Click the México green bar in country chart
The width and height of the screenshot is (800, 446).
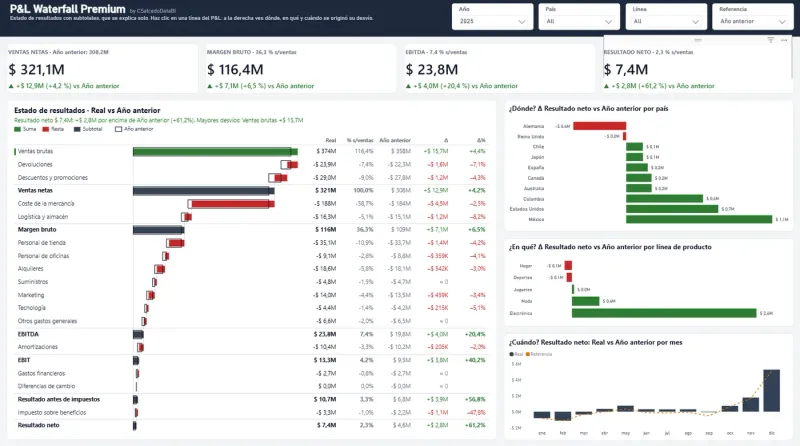point(699,219)
